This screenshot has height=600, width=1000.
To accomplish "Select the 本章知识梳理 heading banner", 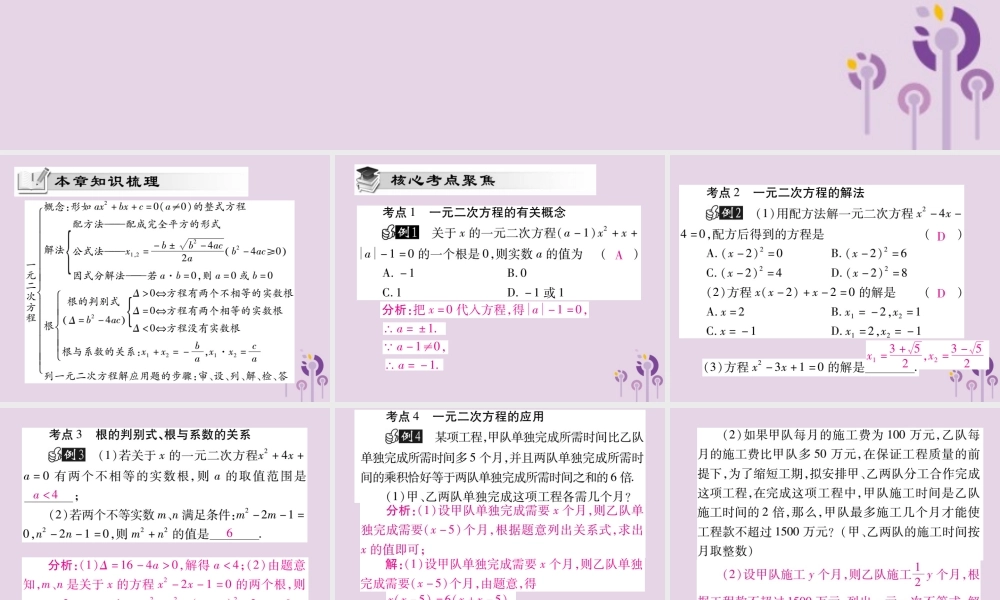I will (131, 181).
